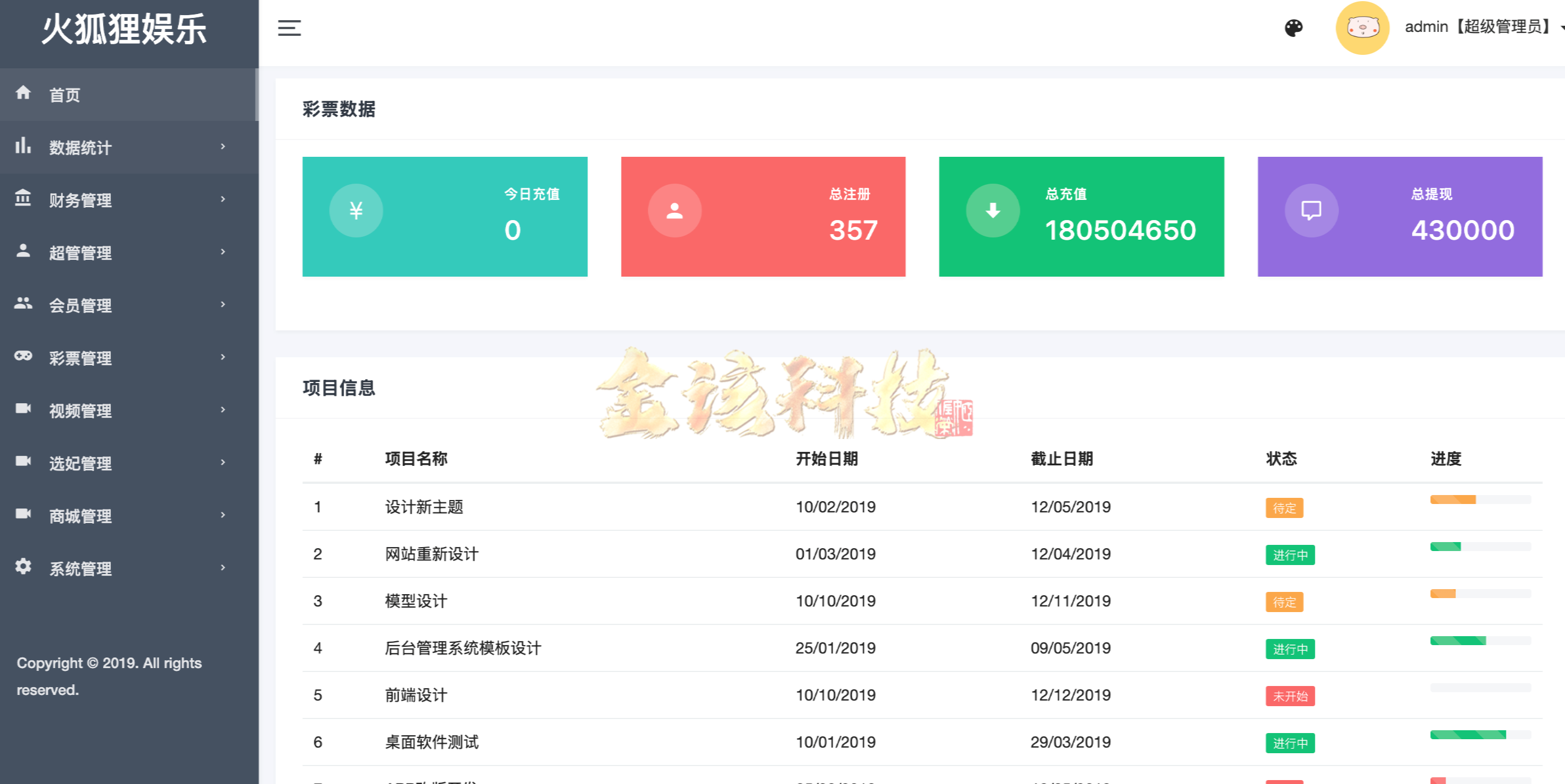Click the video camera icon for 视频管理
1565x784 pixels.
[x=23, y=409]
